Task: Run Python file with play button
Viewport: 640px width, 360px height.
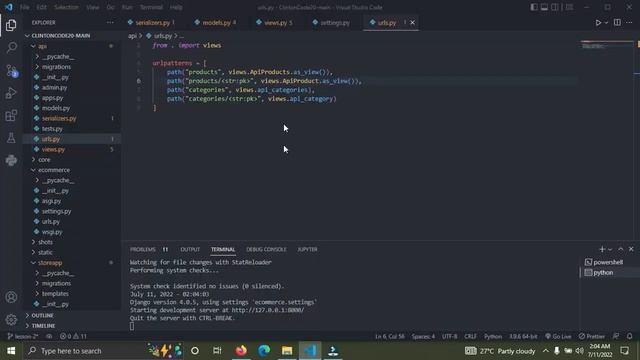Action: 598,23
